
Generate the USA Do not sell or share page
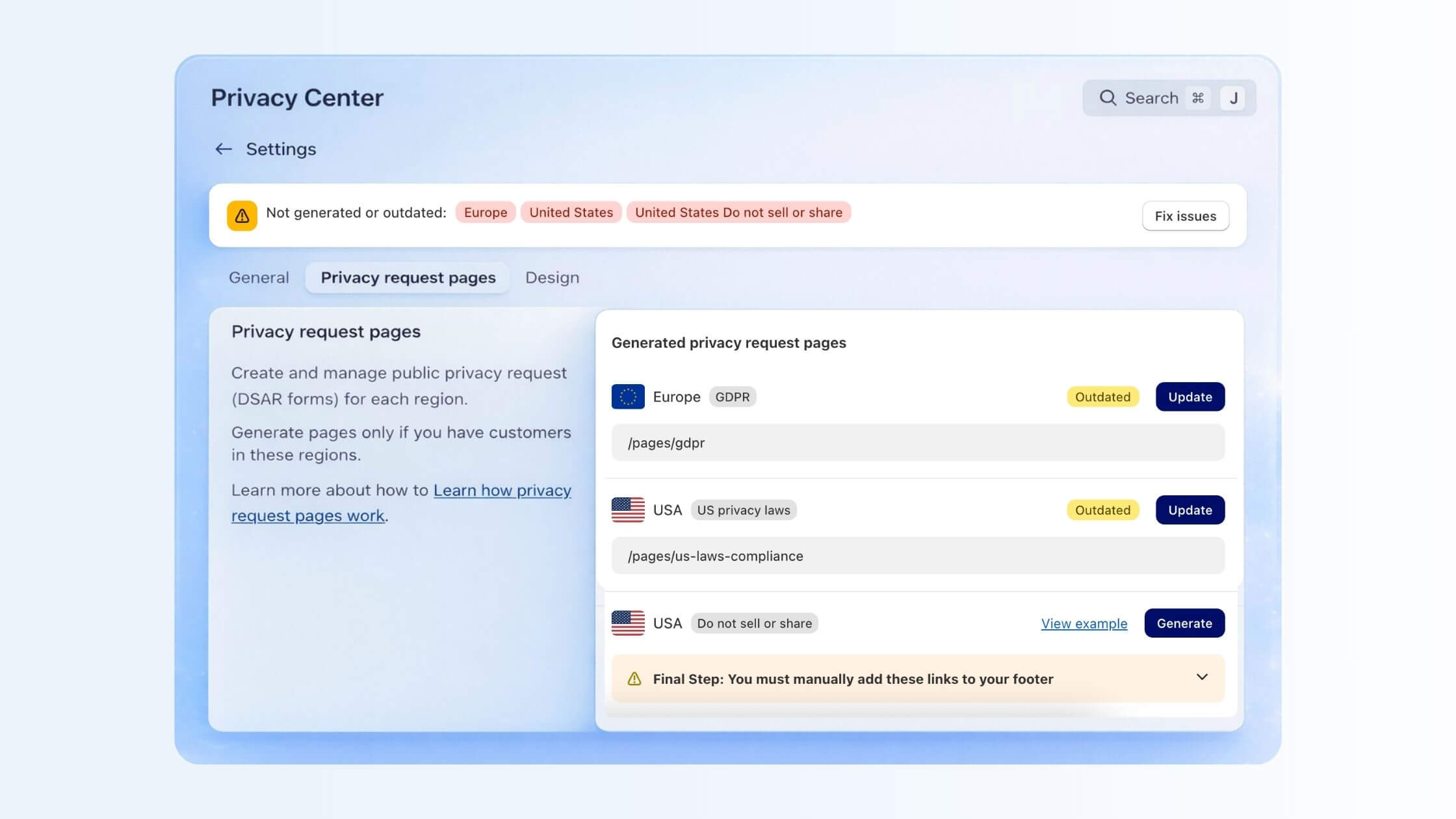[1184, 623]
